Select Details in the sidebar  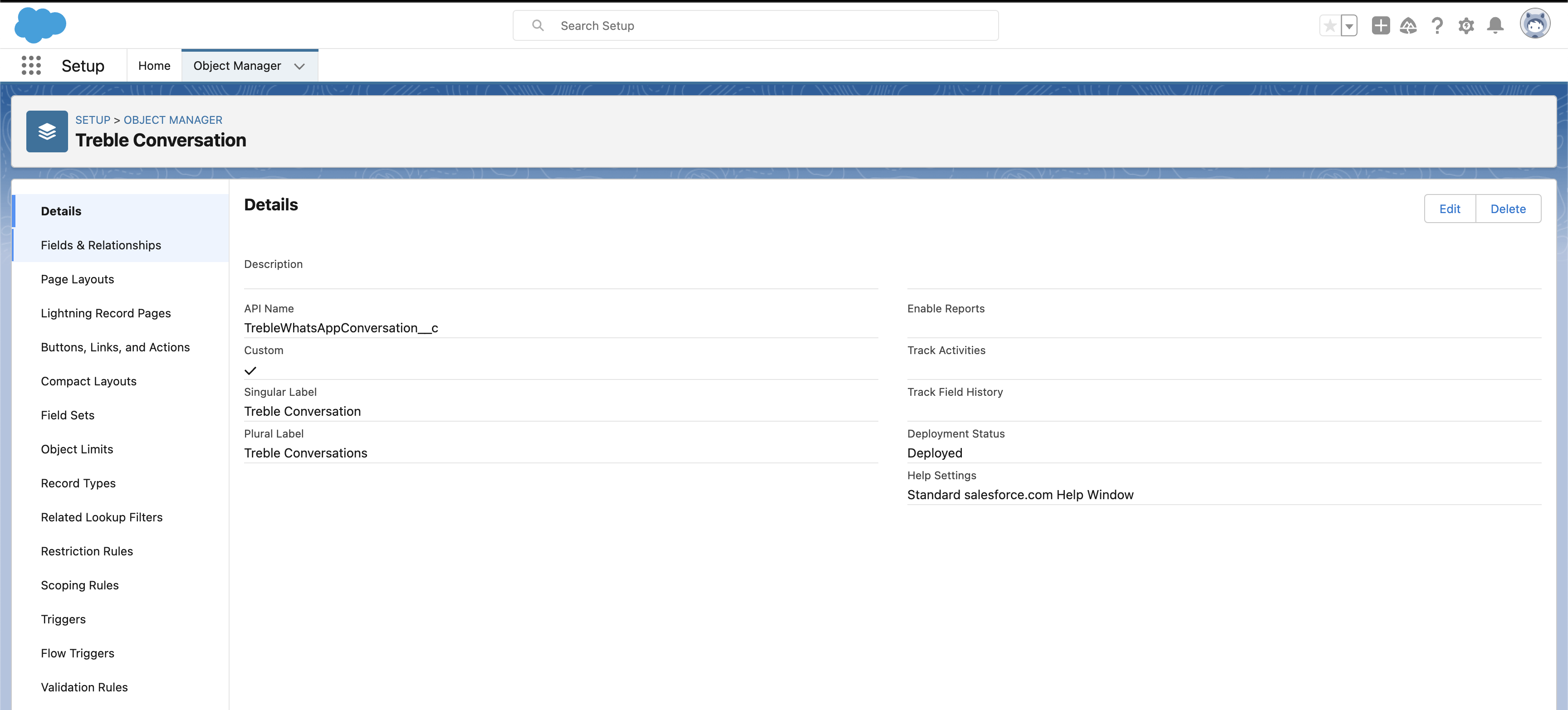pos(121,211)
